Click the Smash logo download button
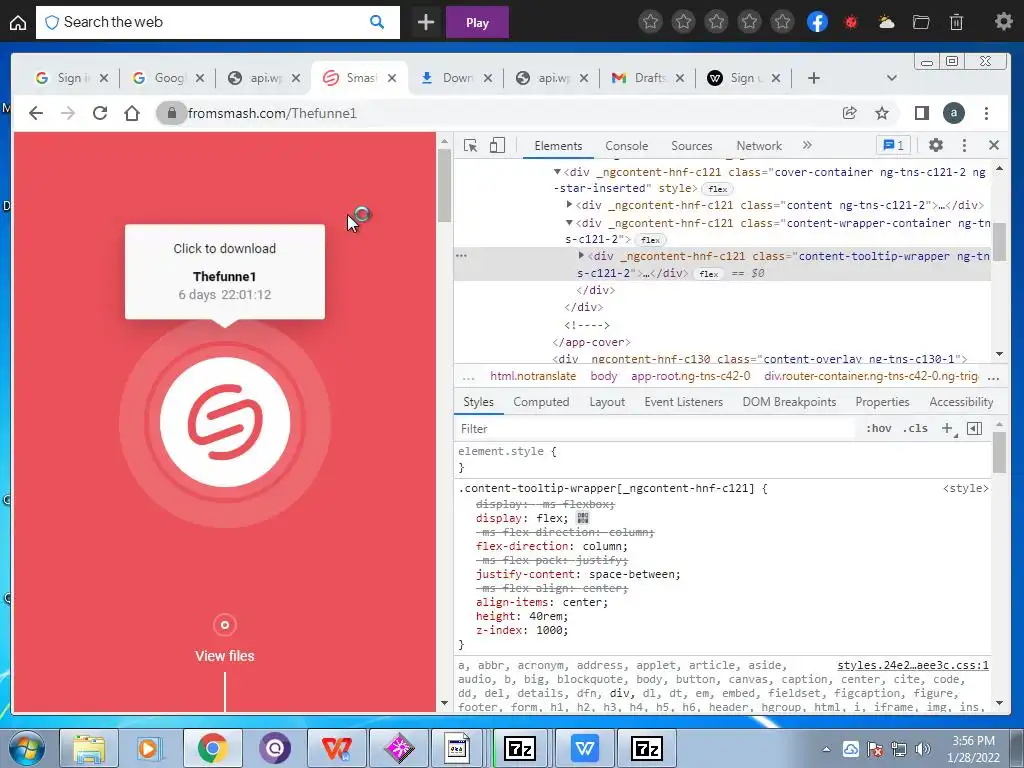 coord(225,422)
